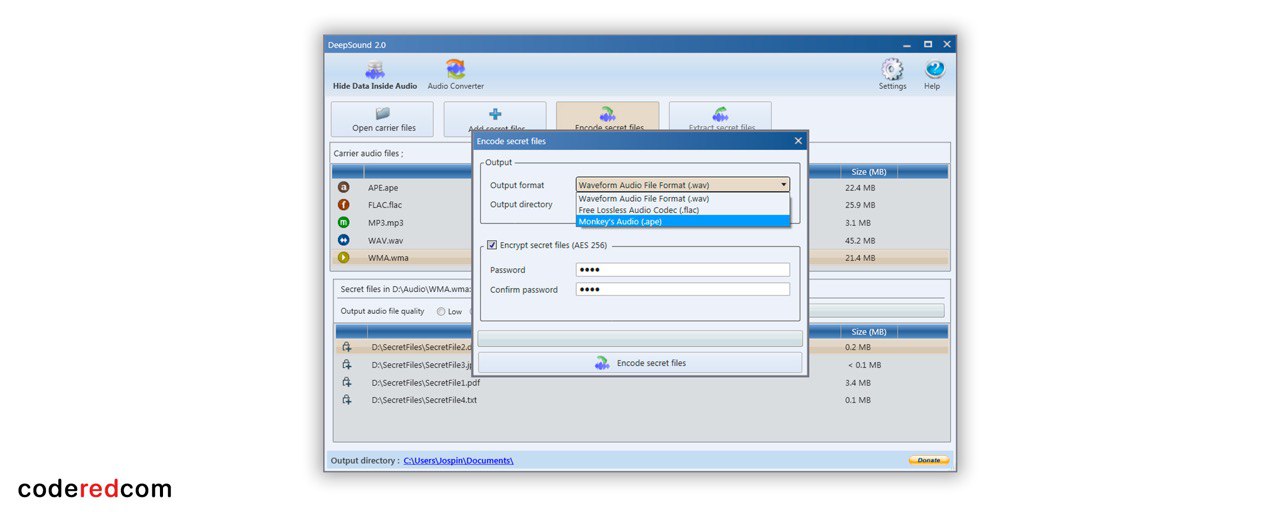1280x512 pixels.
Task: Click Size (MB) header of carrier list
Action: (869, 172)
